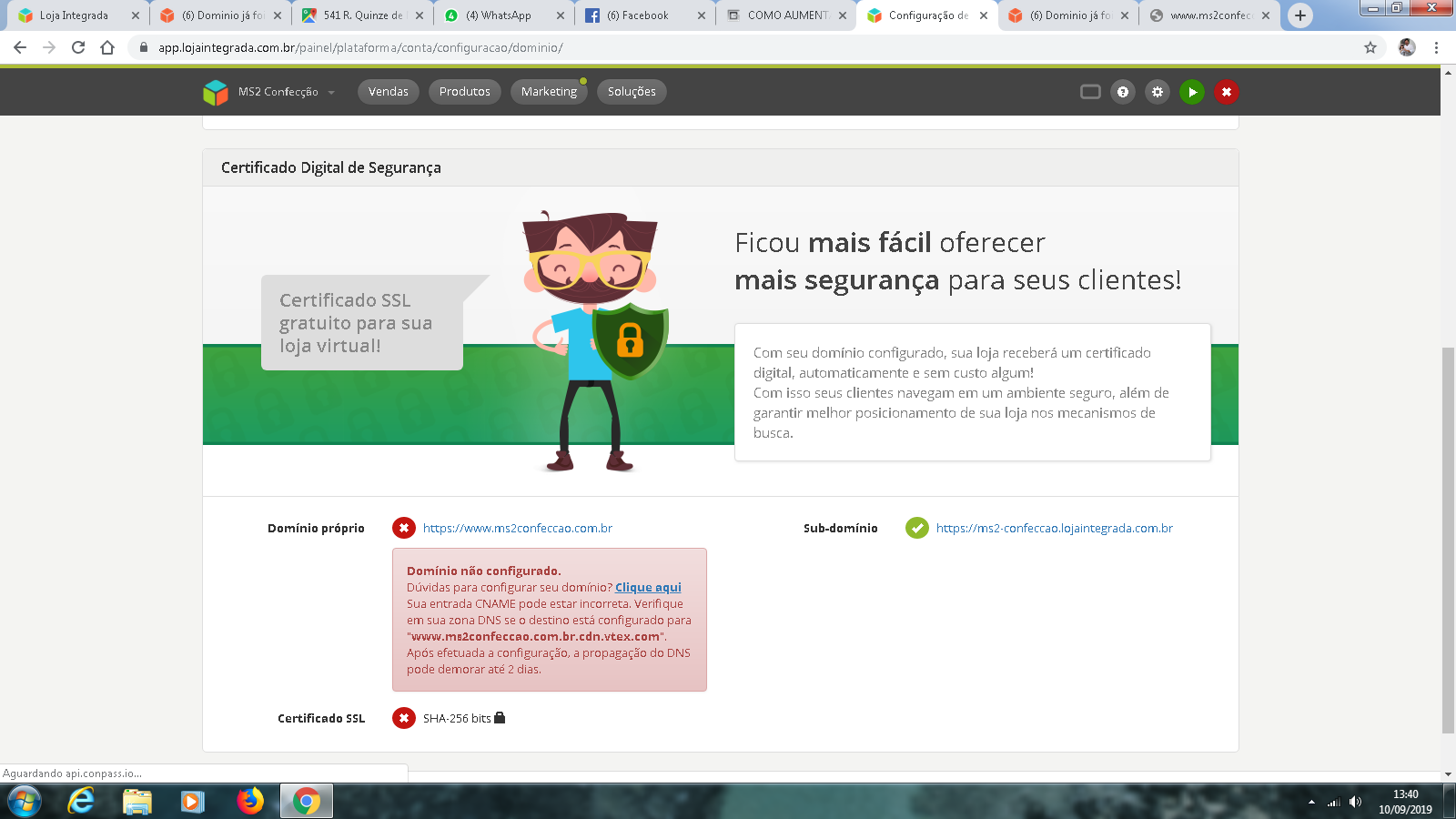Open the ms2-confeccao.lojaintegrada.com.br sub-domain link
The width and height of the screenshot is (1456, 819).
pyautogui.click(x=1055, y=528)
